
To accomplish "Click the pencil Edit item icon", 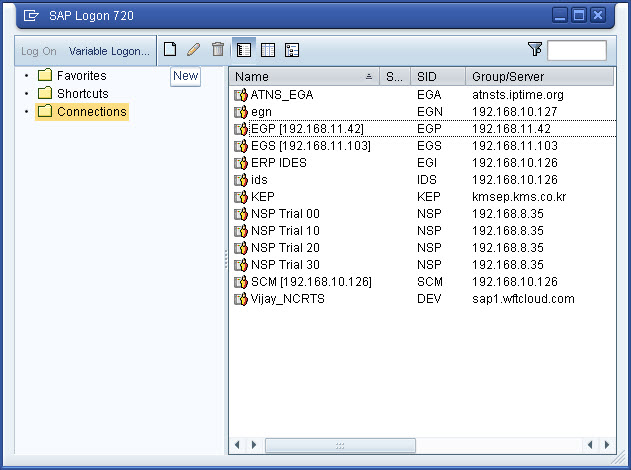I will coord(194,49).
